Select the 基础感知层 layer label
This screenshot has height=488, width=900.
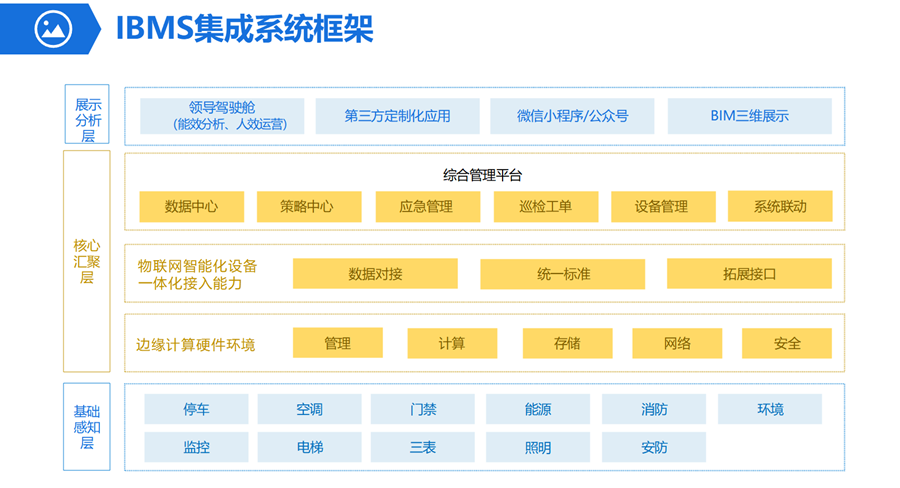click(x=87, y=427)
